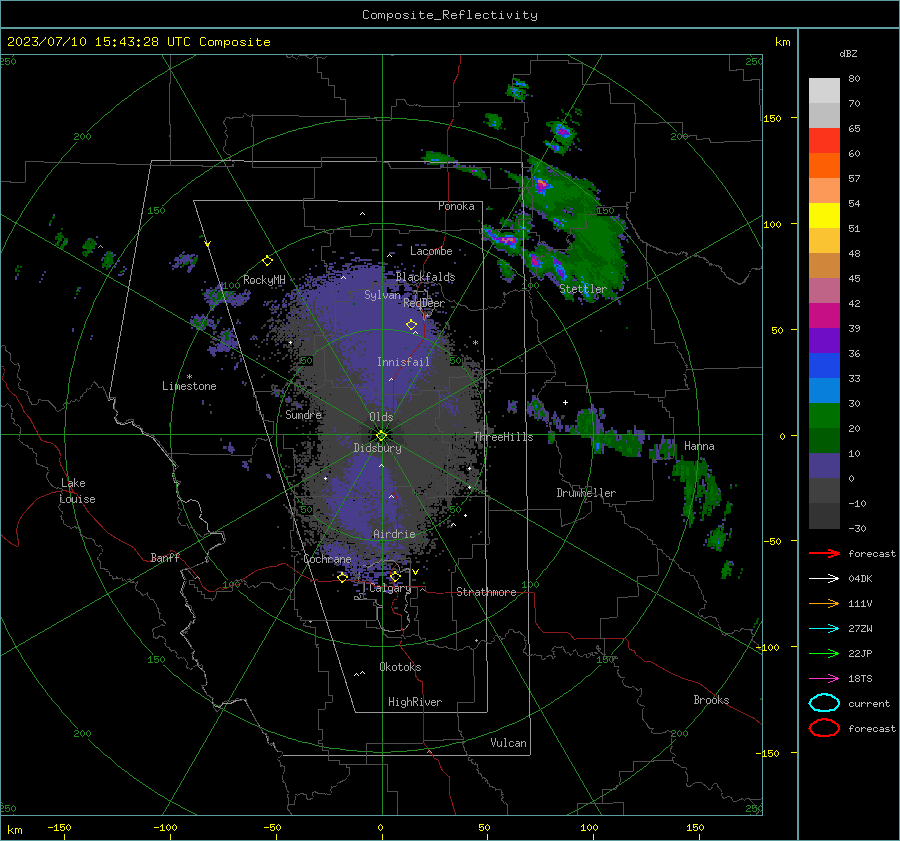
Task: Select the bright yellow 51–54 dBZ swatch
Action: click(x=824, y=216)
